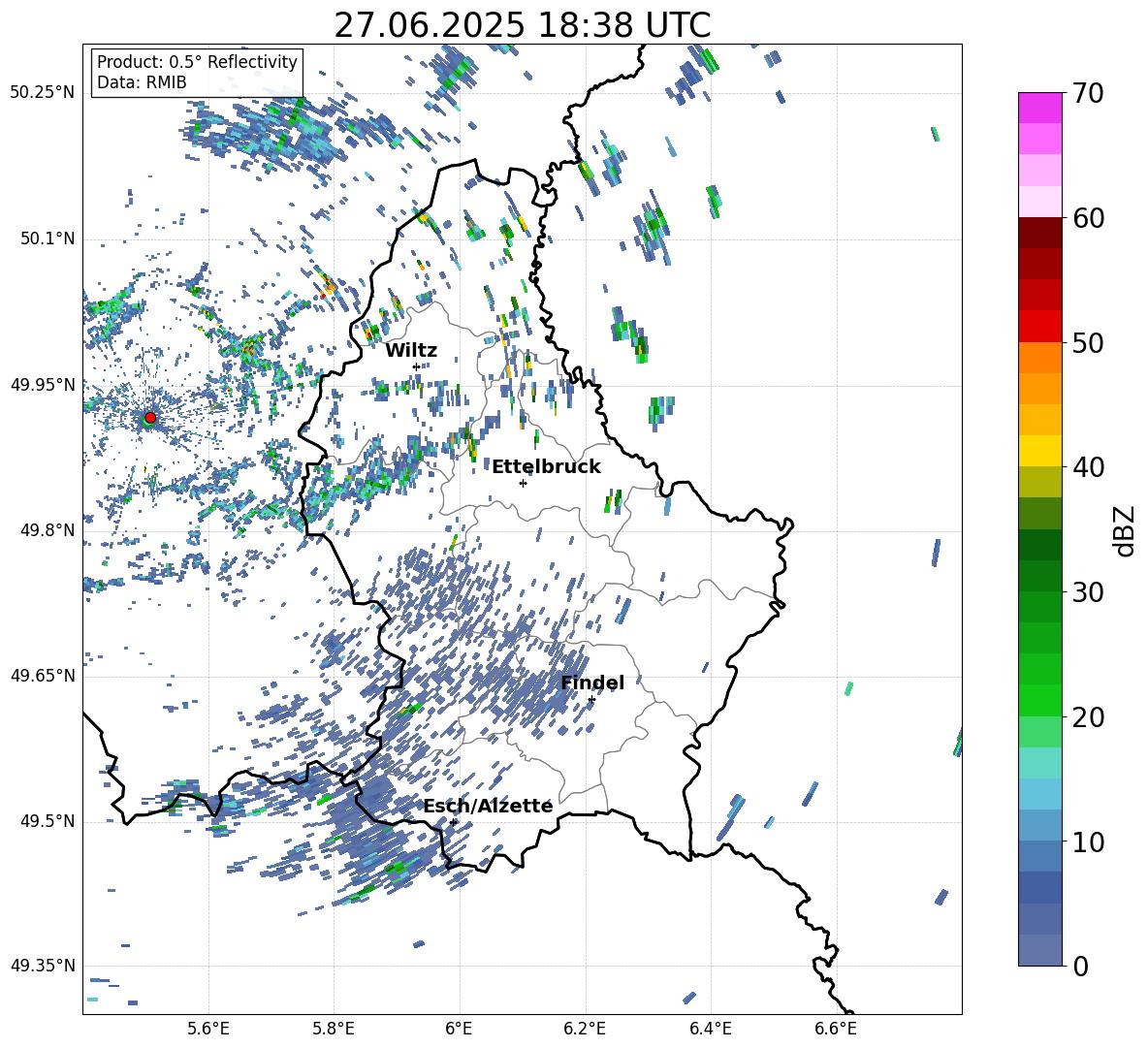Click the 27.06.2025 18:38 UTC title
1148x1048 pixels.
[x=523, y=25]
